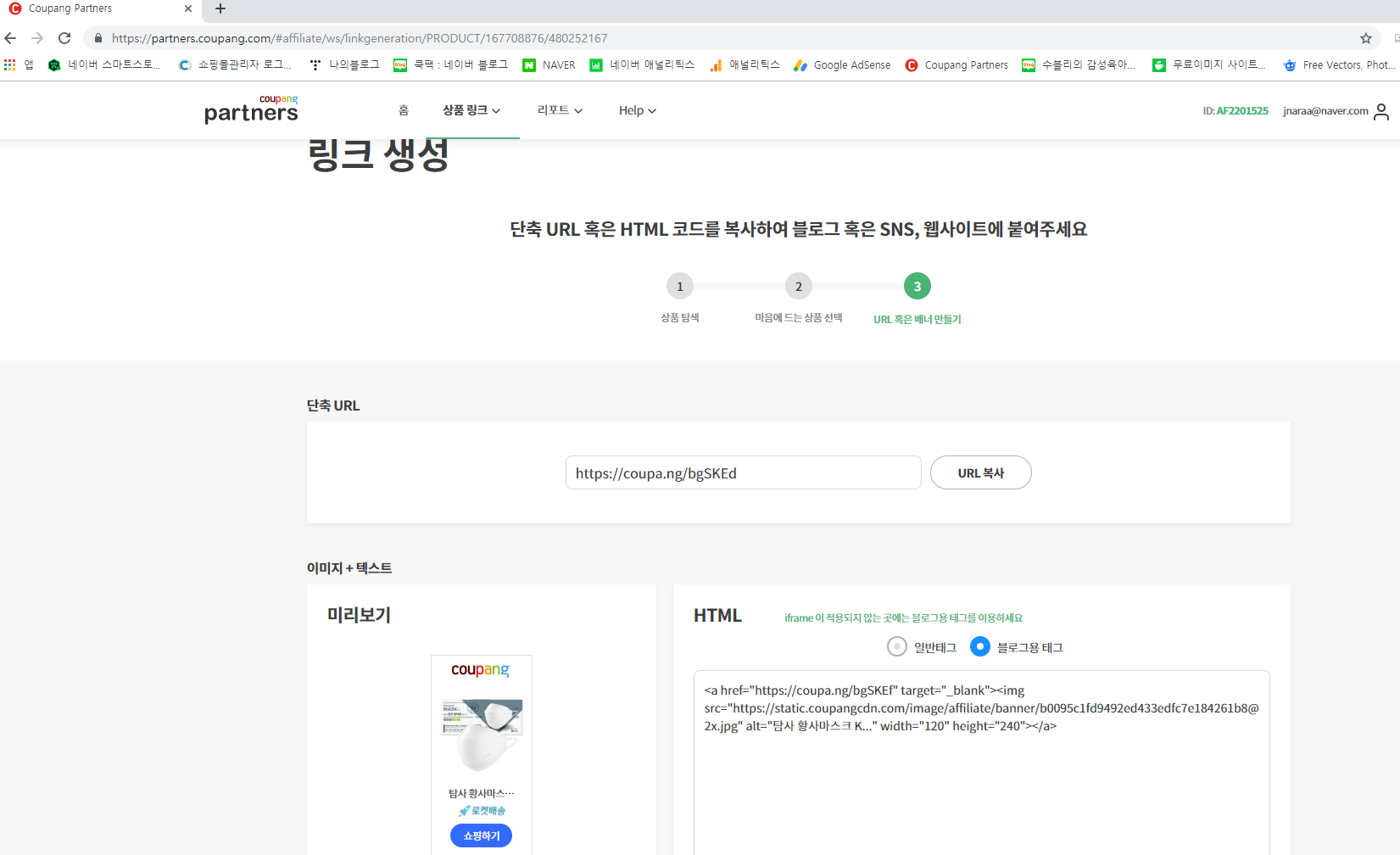The image size is (1400, 855).
Task: Click the jnaraa@naver.com account link
Action: click(x=1325, y=111)
